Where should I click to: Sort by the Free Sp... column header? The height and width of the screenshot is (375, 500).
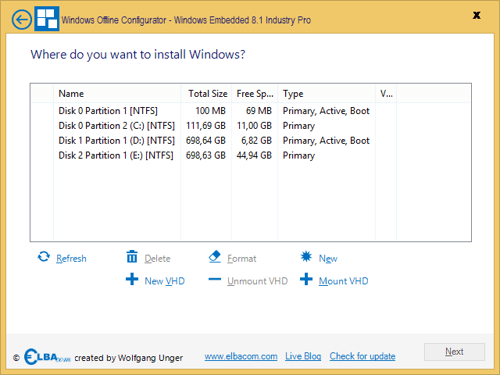255,94
